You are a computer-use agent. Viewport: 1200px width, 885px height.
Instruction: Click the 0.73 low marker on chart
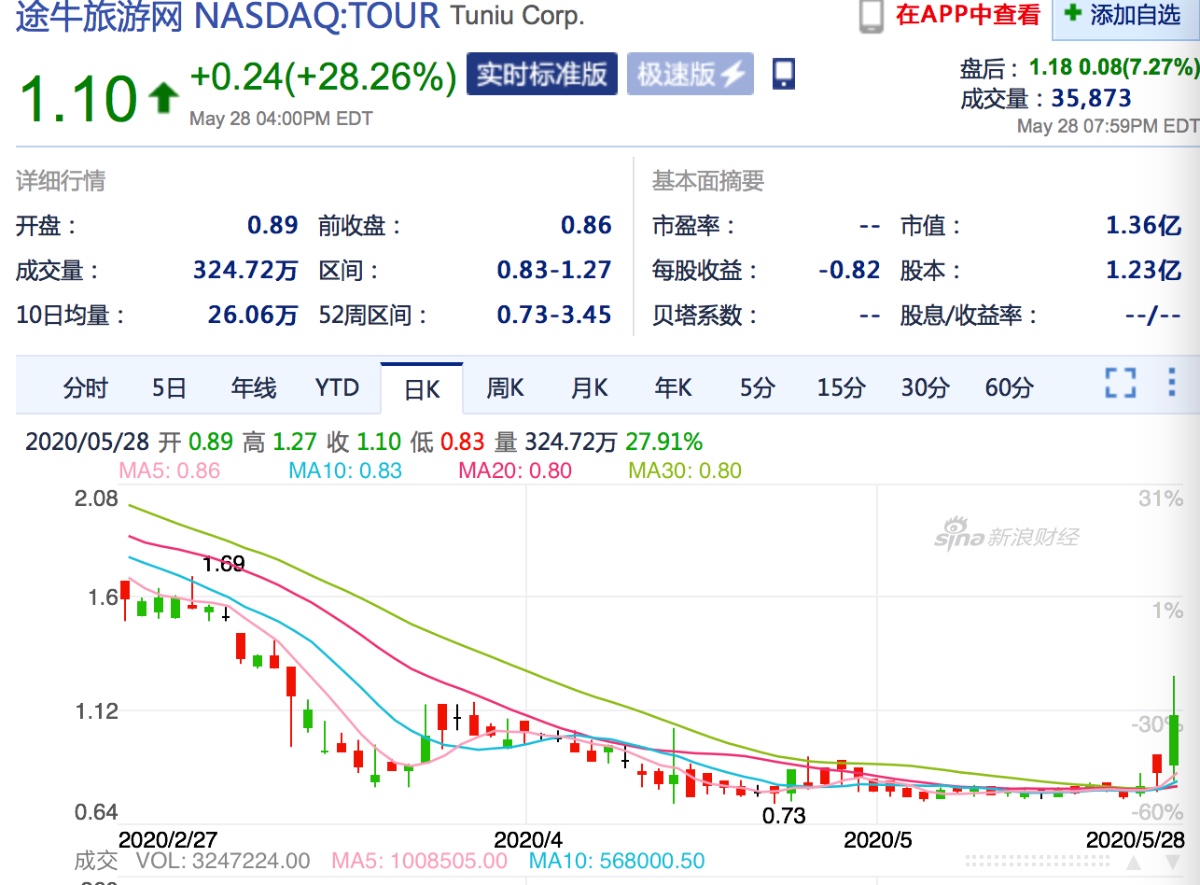click(x=783, y=815)
